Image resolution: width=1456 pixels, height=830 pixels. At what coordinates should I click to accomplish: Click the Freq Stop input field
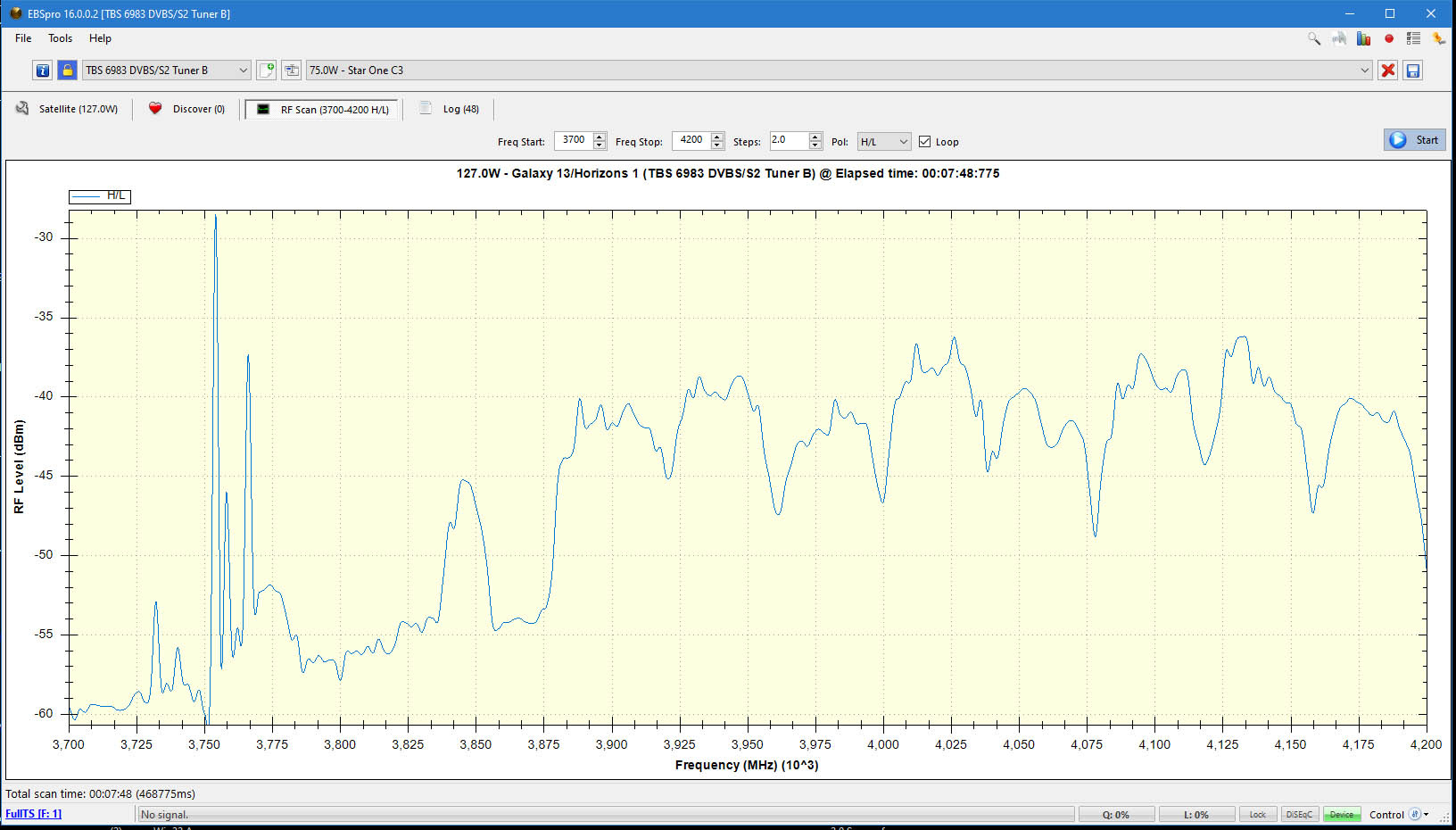(691, 140)
